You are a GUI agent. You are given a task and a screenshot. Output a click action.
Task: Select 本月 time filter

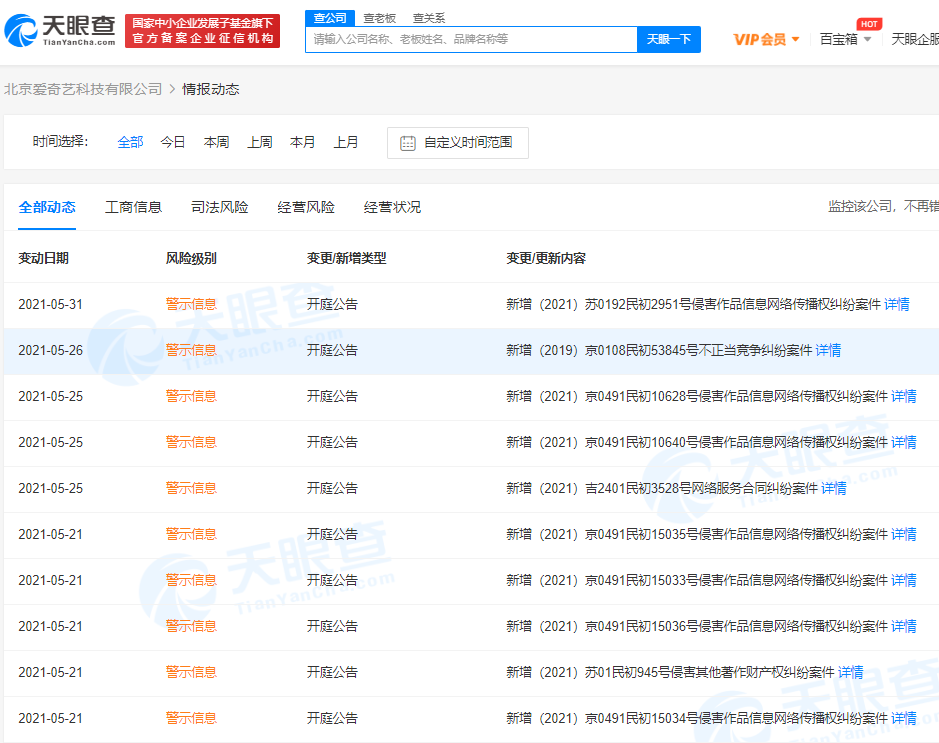click(x=302, y=142)
